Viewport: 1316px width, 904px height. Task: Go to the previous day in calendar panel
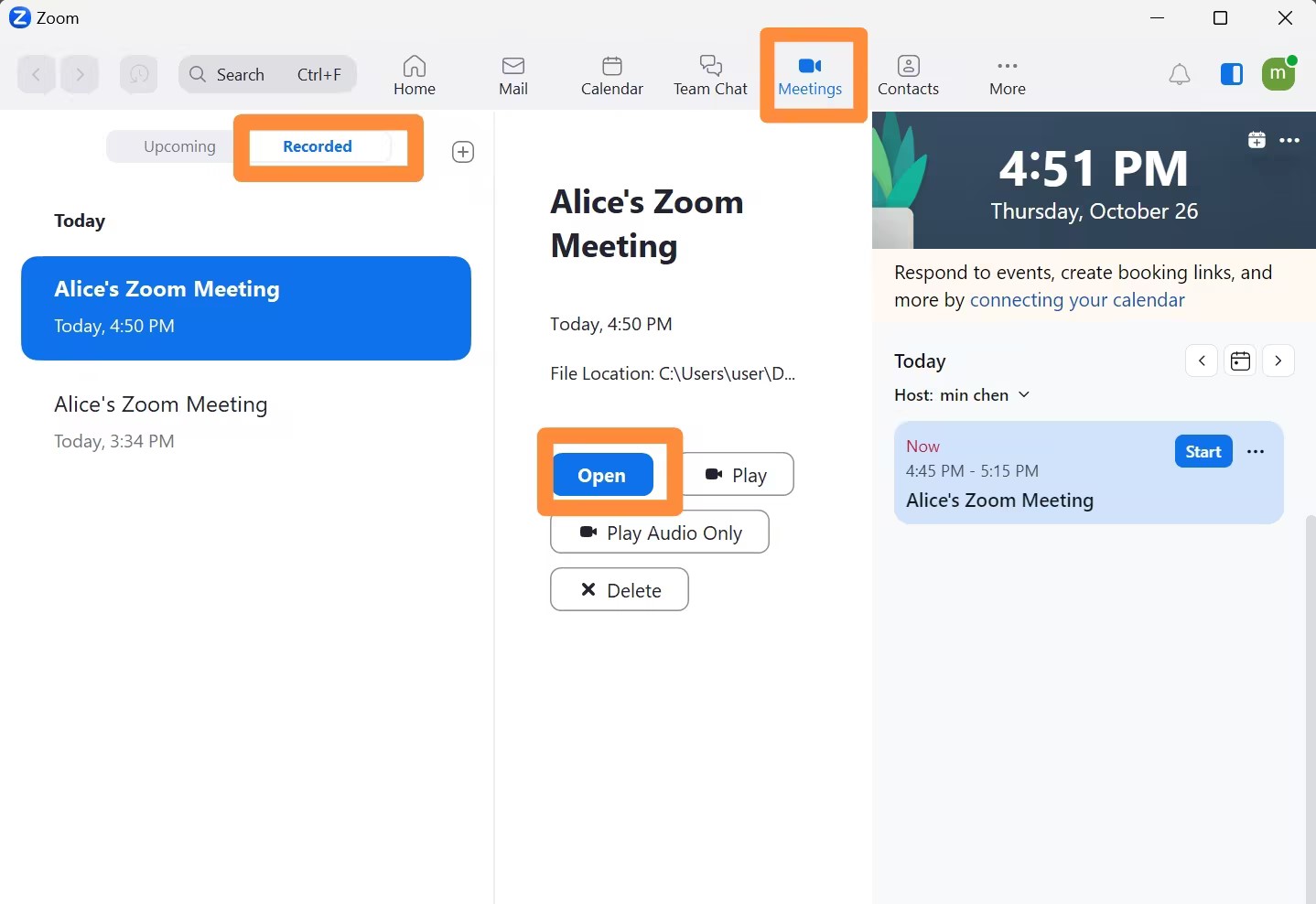[1202, 361]
